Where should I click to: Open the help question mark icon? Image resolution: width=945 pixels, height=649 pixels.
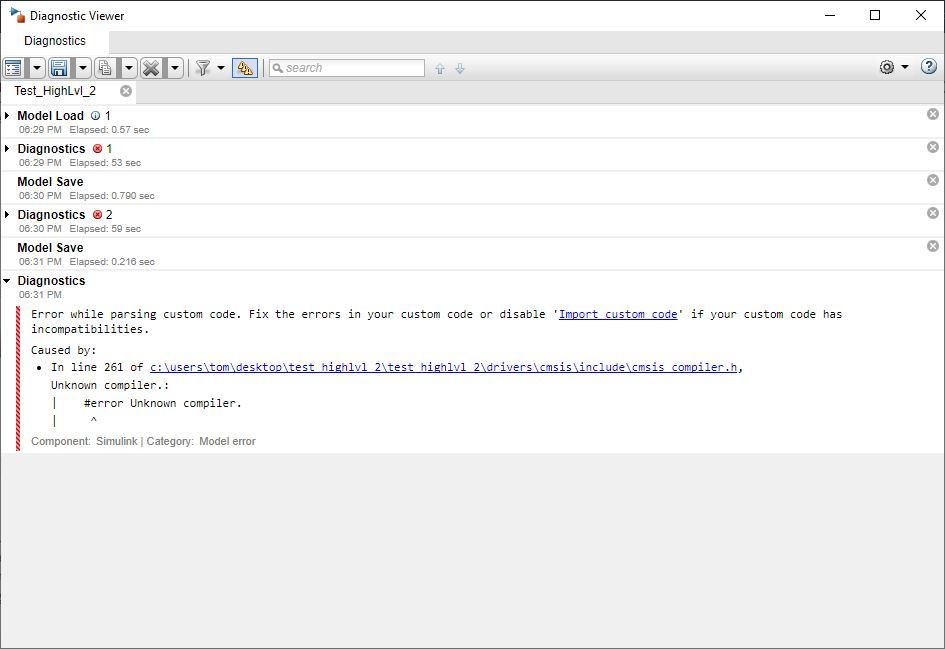click(x=929, y=66)
